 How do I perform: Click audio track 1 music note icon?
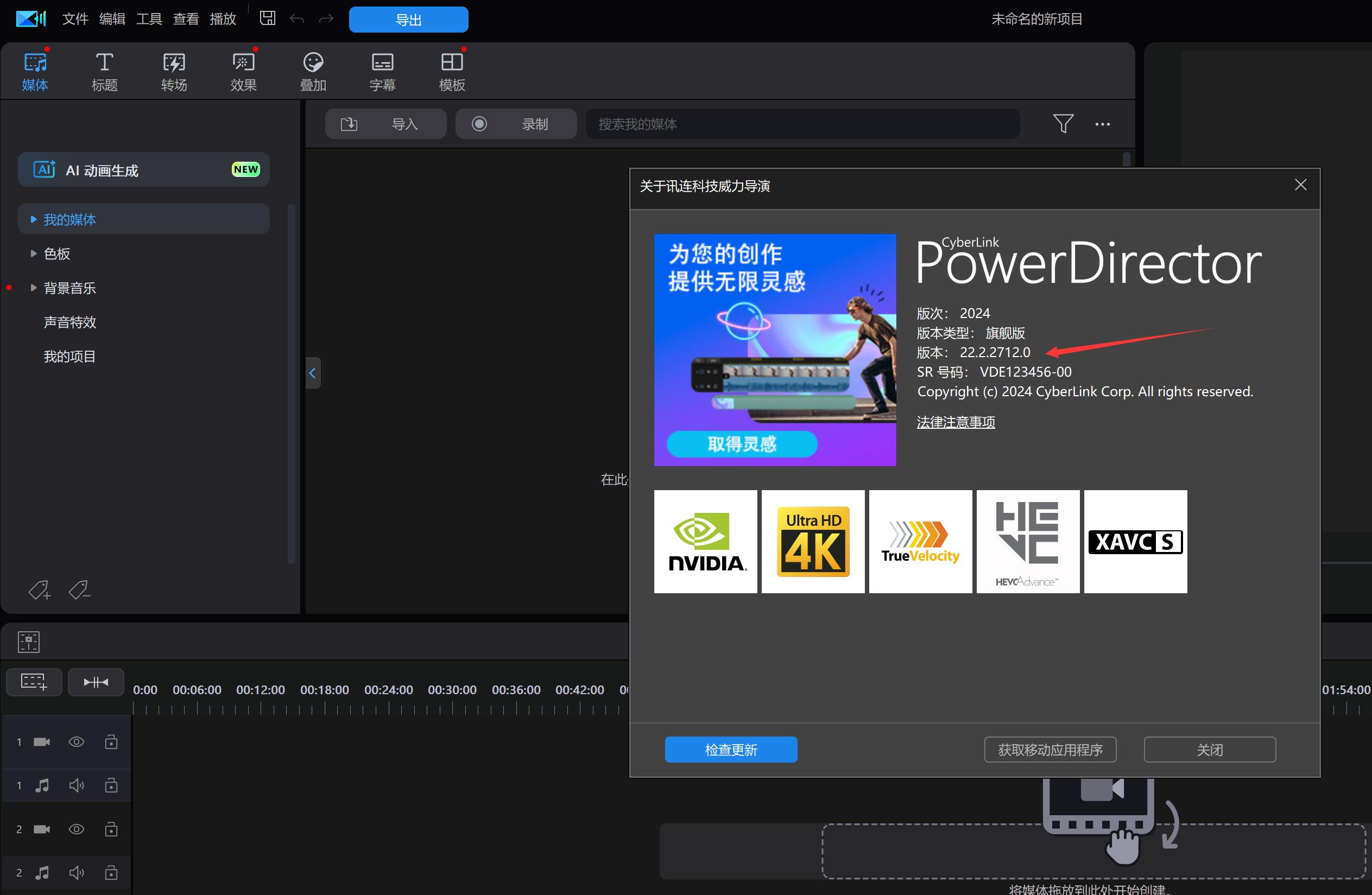click(x=42, y=785)
